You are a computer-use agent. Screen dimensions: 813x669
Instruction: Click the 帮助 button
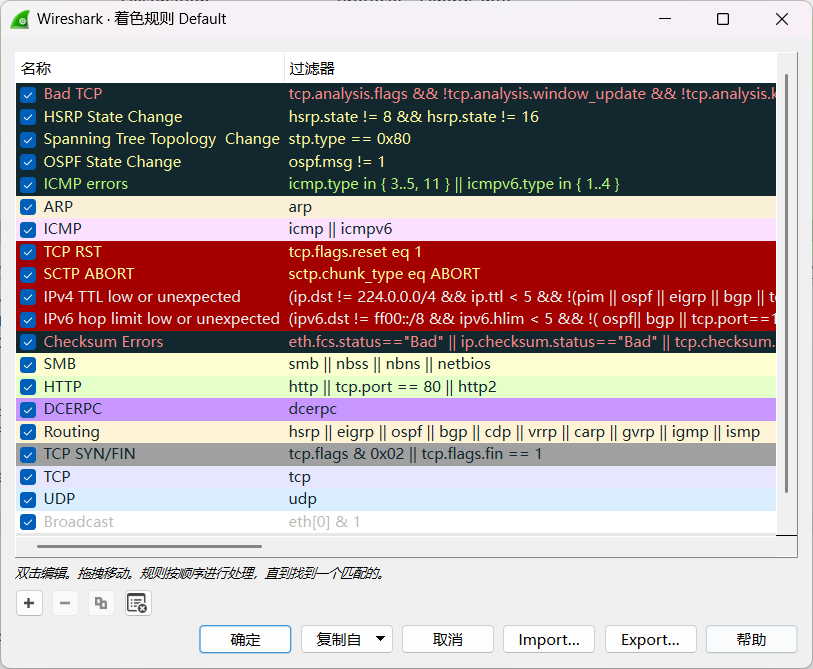pyautogui.click(x=751, y=639)
